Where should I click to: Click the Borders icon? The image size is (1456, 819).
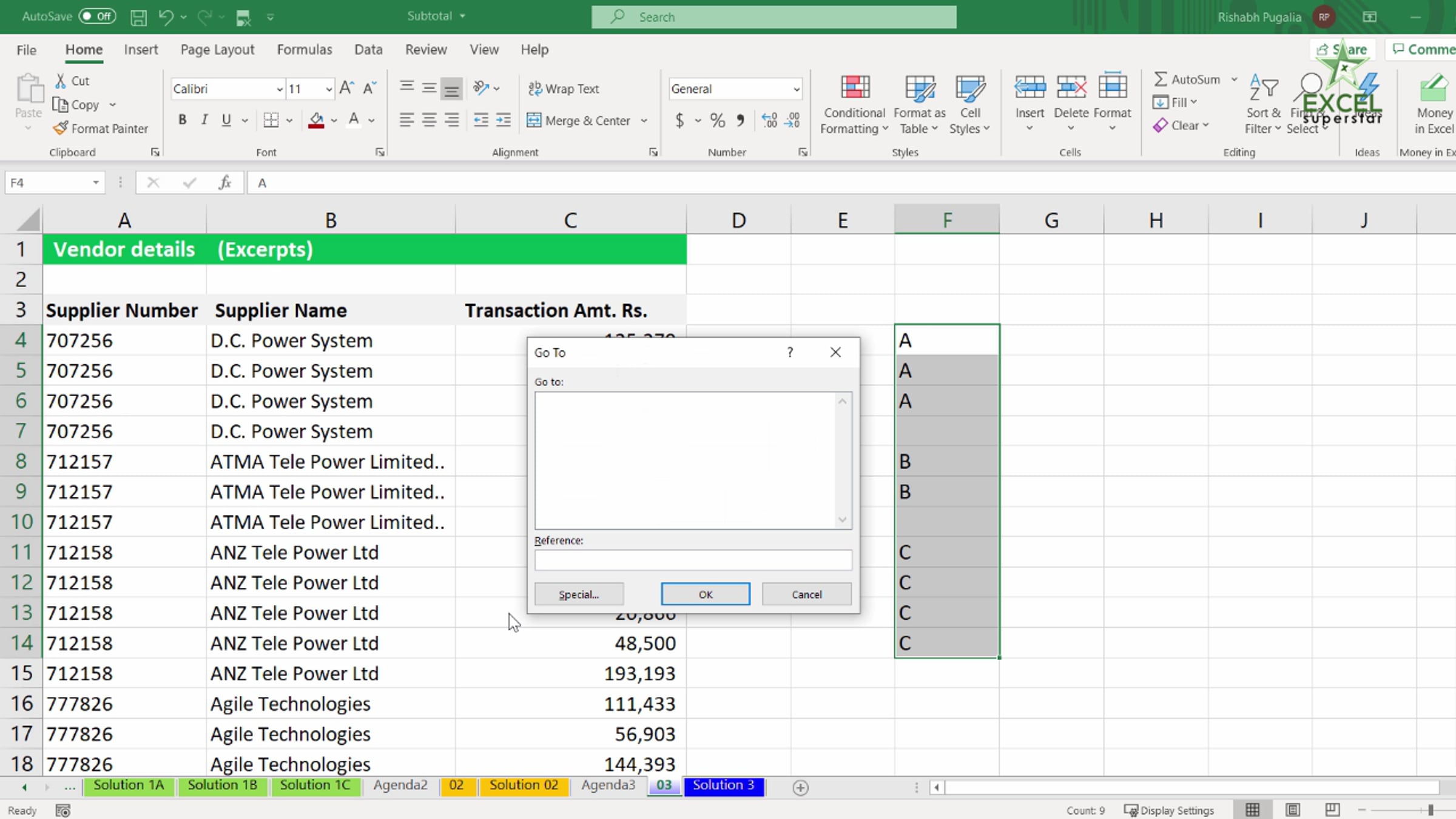coord(271,120)
